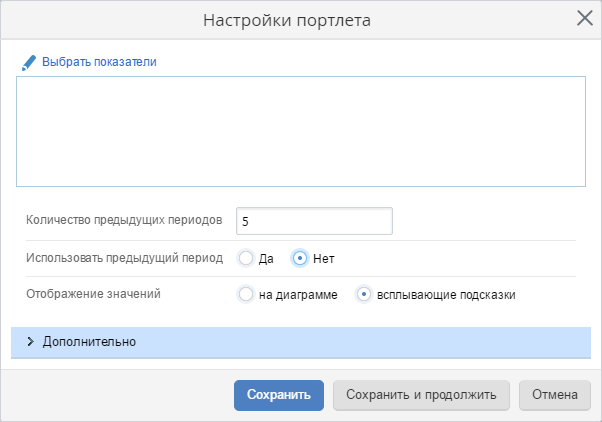Click the Дополнительно section header text
This screenshot has width=602, height=422.
point(89,341)
